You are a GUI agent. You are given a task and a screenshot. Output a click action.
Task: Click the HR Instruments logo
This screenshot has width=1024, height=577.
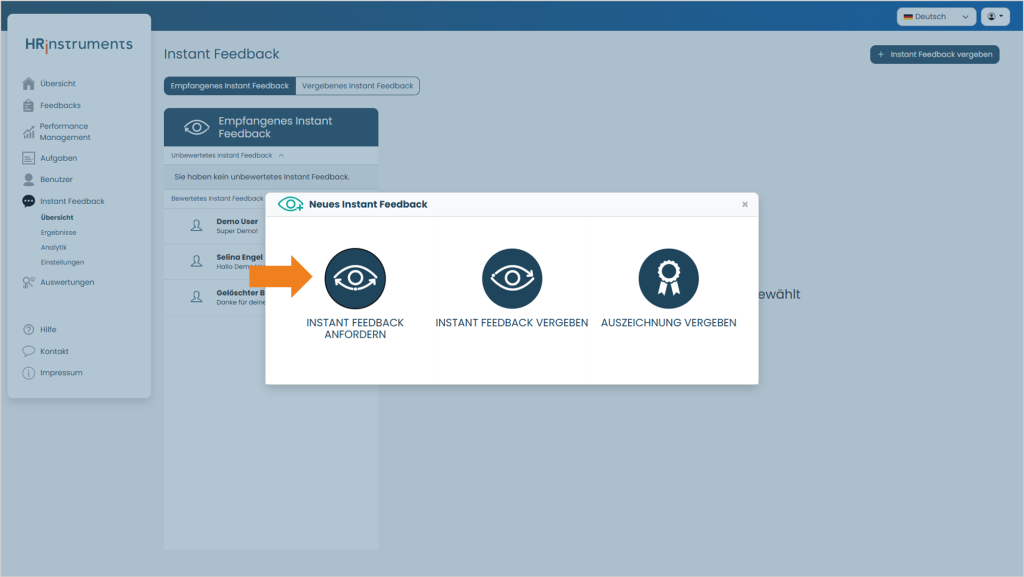(x=79, y=44)
